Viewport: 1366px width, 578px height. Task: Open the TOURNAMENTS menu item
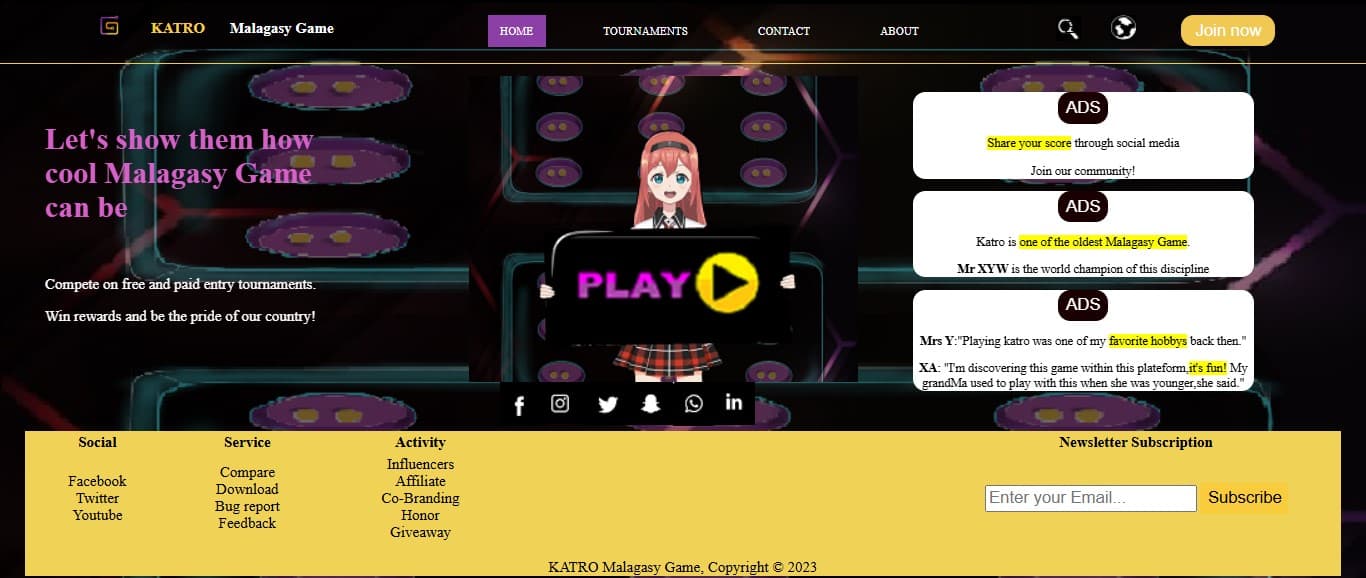pyautogui.click(x=645, y=31)
